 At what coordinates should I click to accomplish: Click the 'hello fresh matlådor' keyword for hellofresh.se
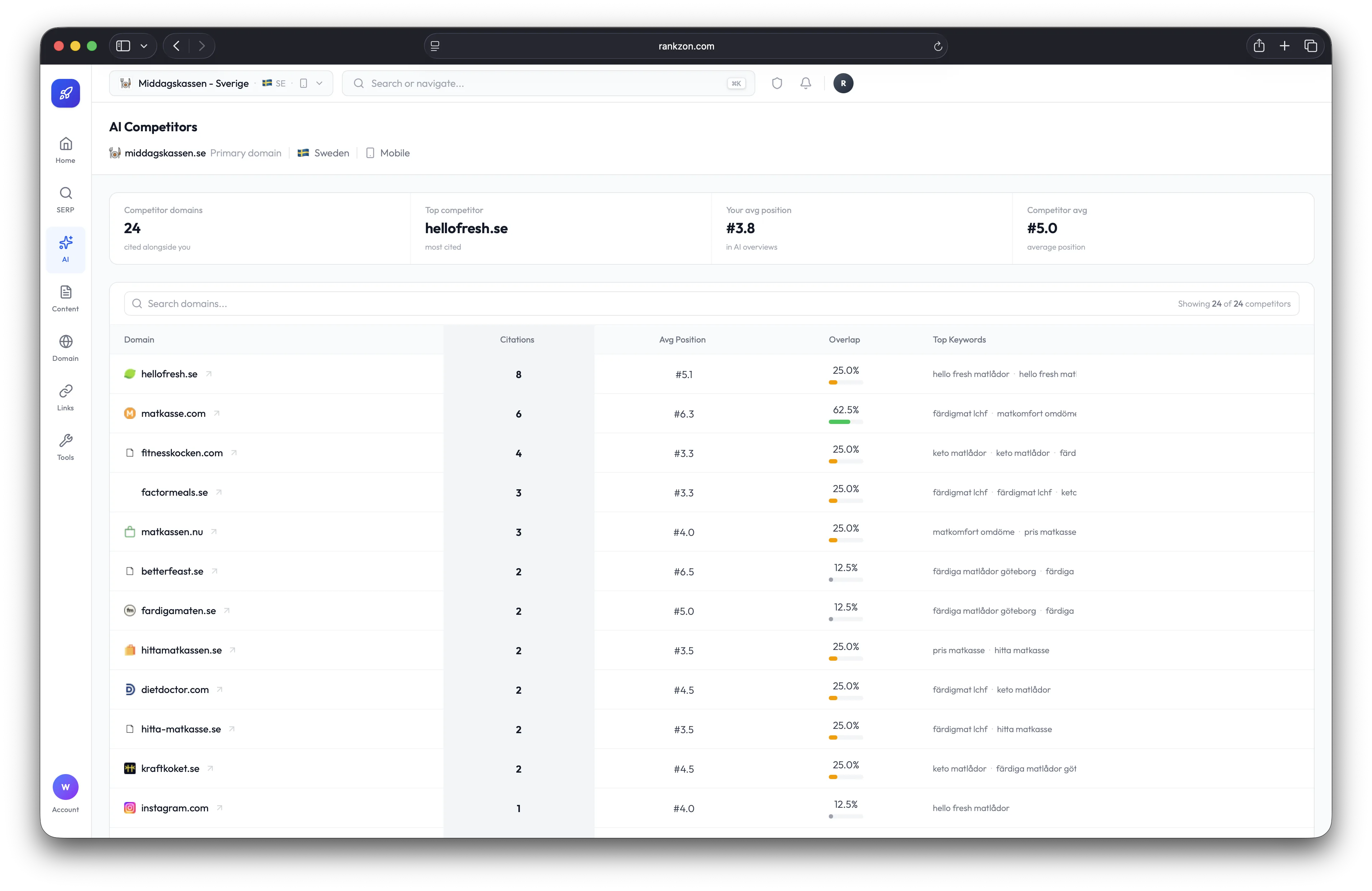point(971,374)
